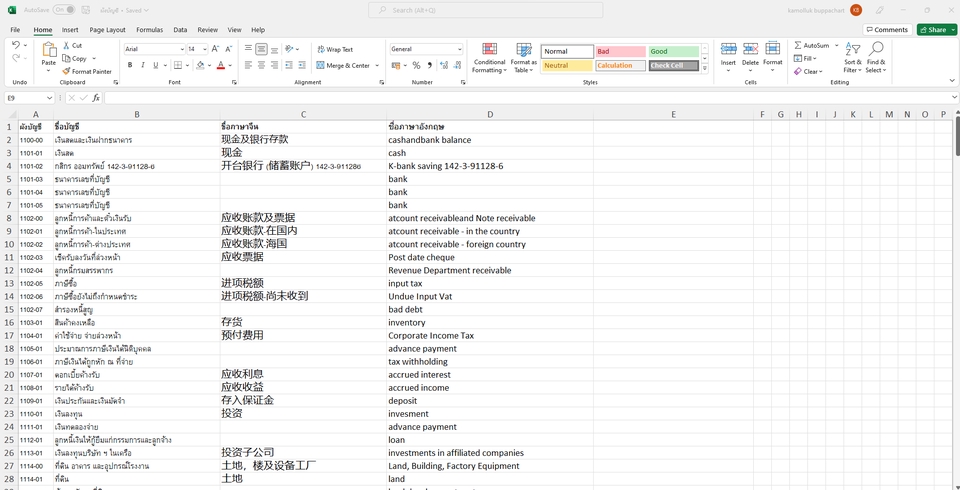Open the Insert tab
This screenshot has height=490, width=960.
[70, 29]
